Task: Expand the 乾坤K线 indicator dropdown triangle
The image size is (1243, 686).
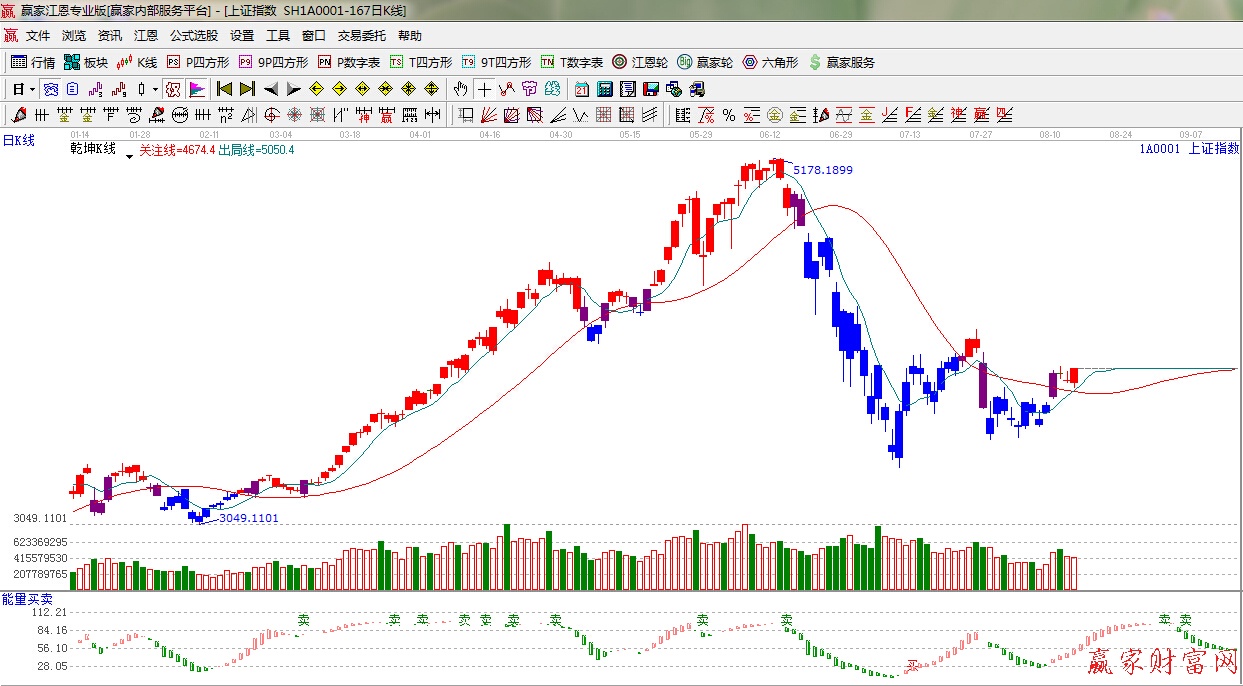Action: click(128, 156)
